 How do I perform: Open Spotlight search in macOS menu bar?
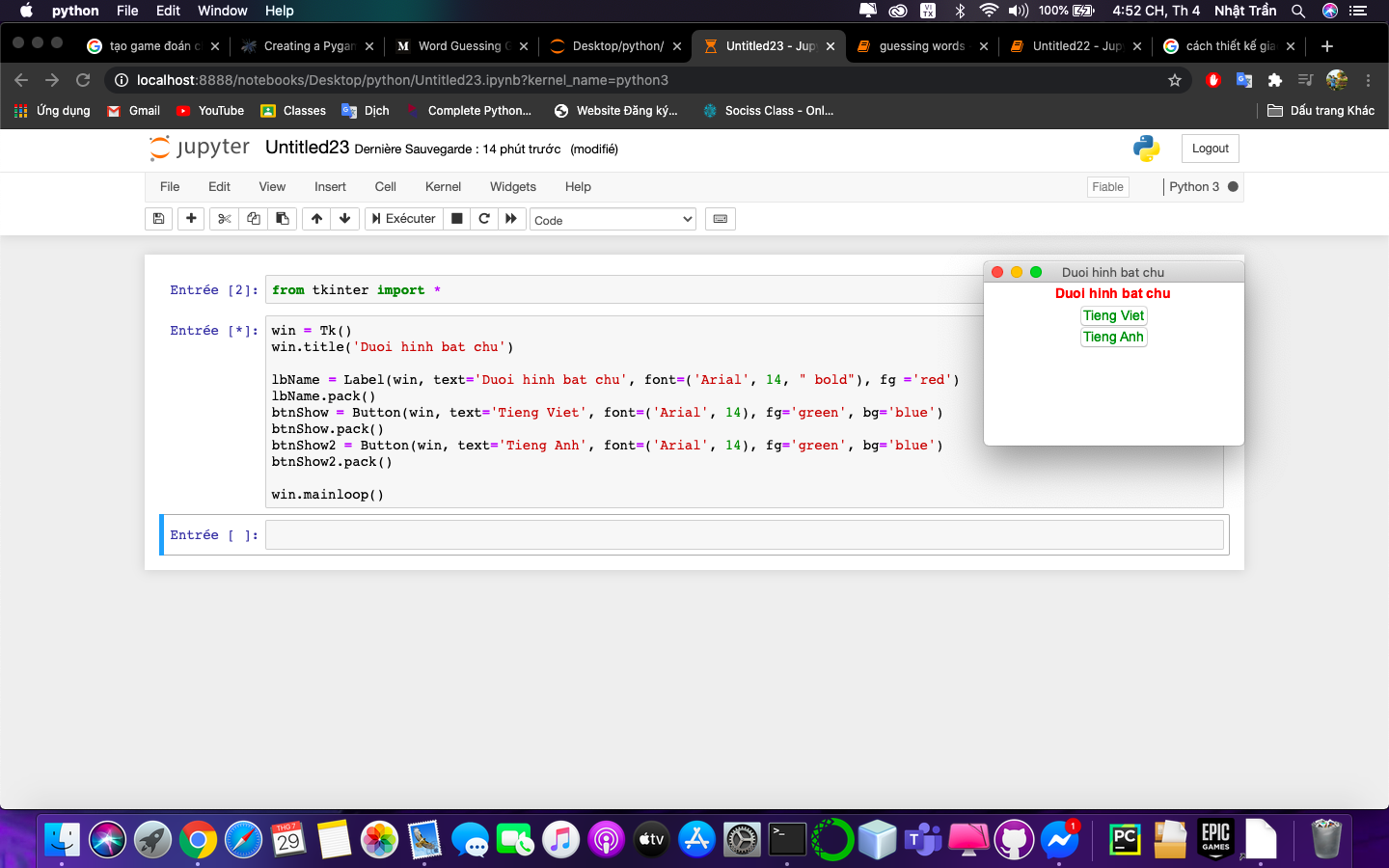(x=1298, y=11)
